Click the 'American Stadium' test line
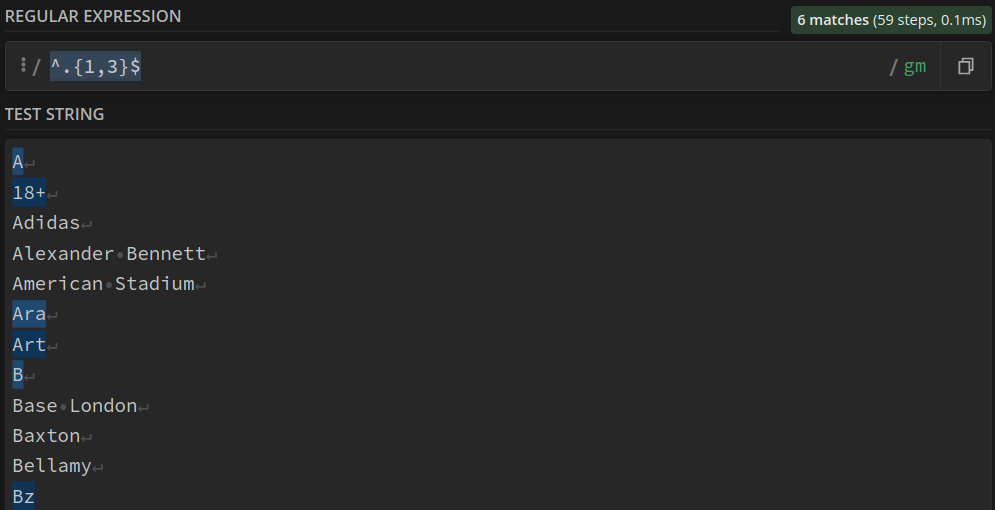Image resolution: width=995 pixels, height=510 pixels. tap(103, 284)
